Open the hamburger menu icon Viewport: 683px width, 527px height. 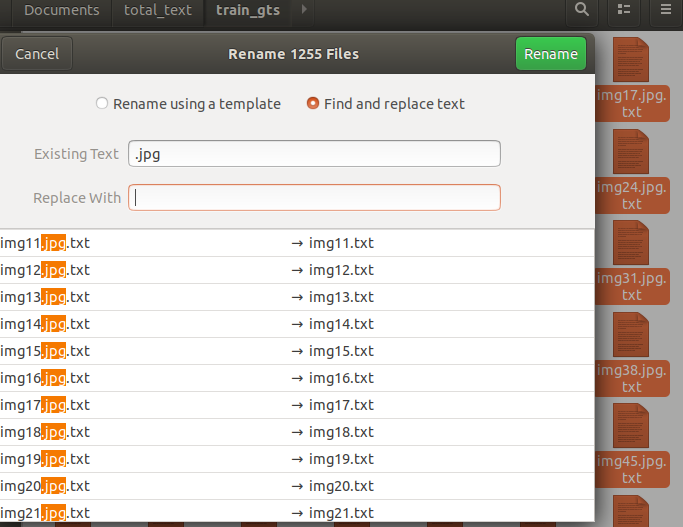point(666,10)
